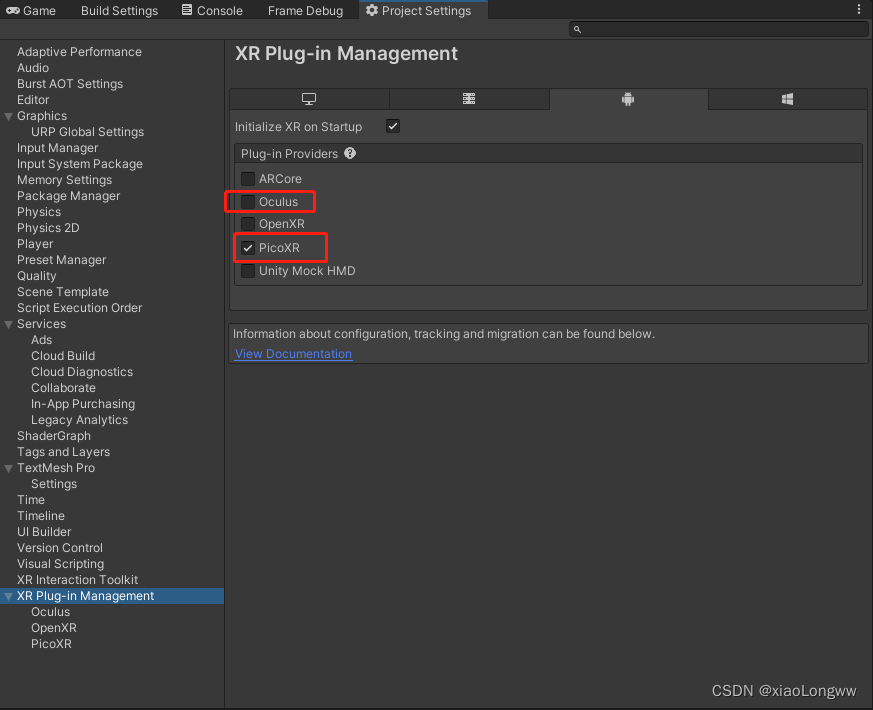Open Tags and Layers settings
873x710 pixels.
tap(63, 452)
